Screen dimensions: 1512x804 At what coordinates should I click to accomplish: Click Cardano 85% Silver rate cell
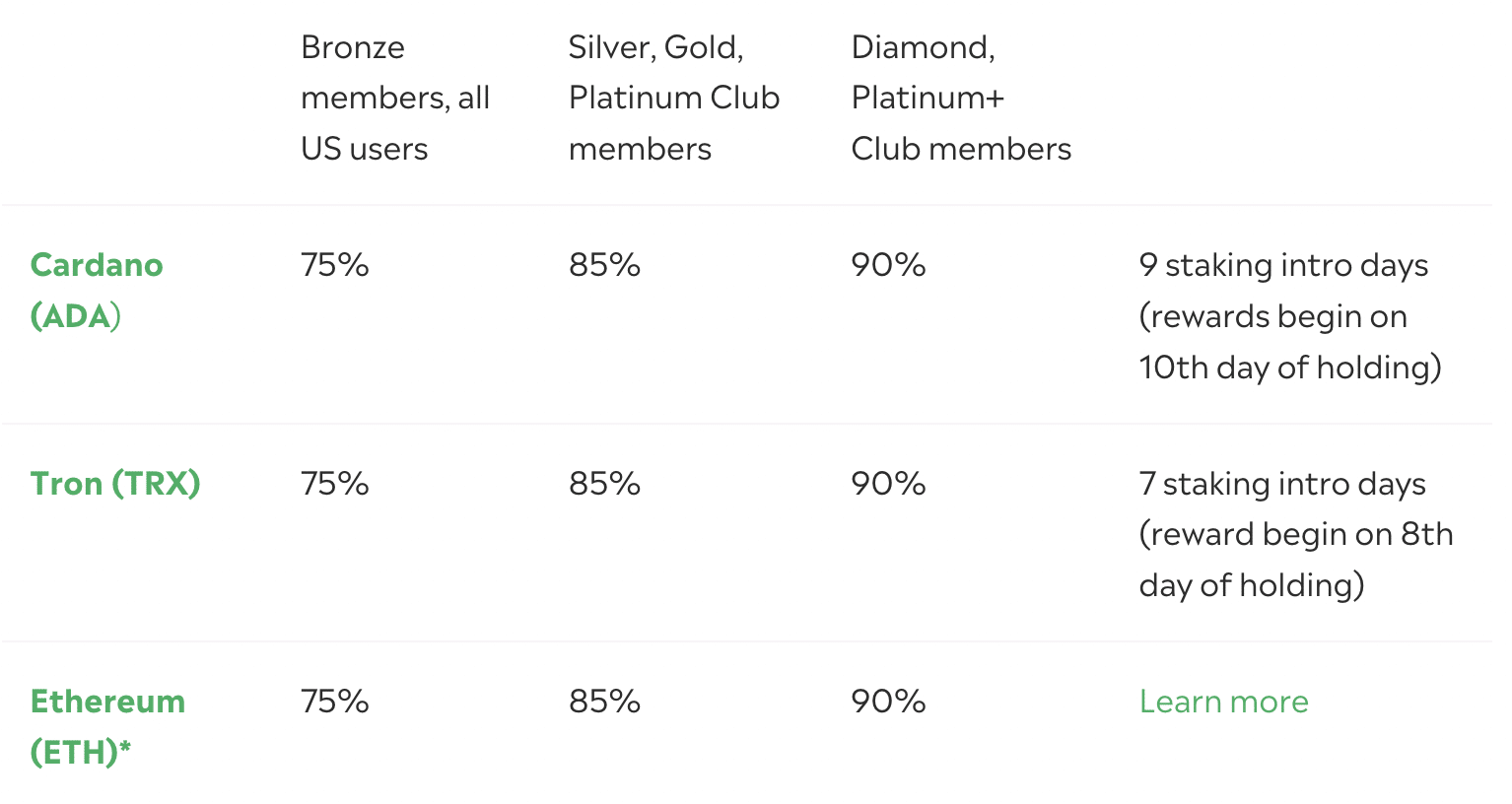coord(604,264)
